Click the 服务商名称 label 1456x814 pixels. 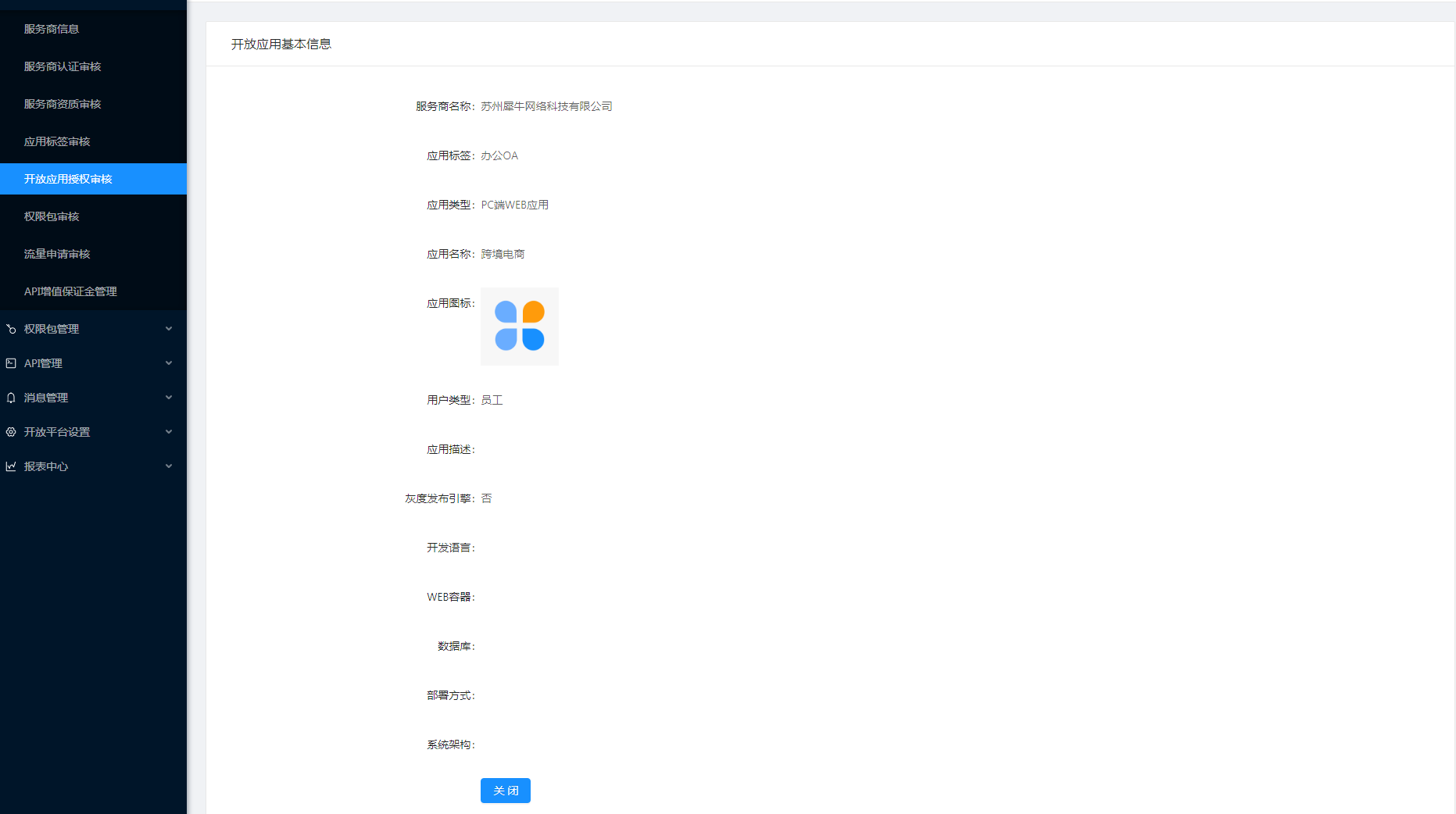445,106
